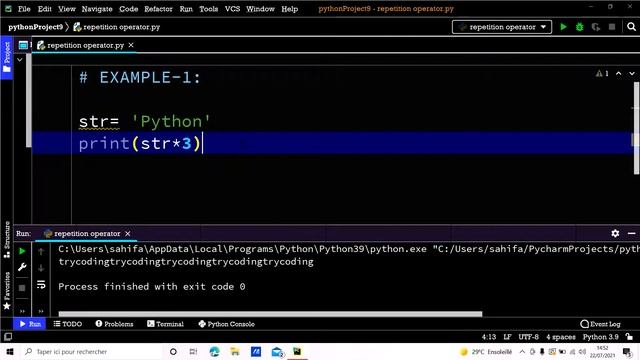This screenshot has height=360, width=640.
Task: Toggle tool window bars icon bottom-left
Action: pyautogui.click(x=8, y=337)
